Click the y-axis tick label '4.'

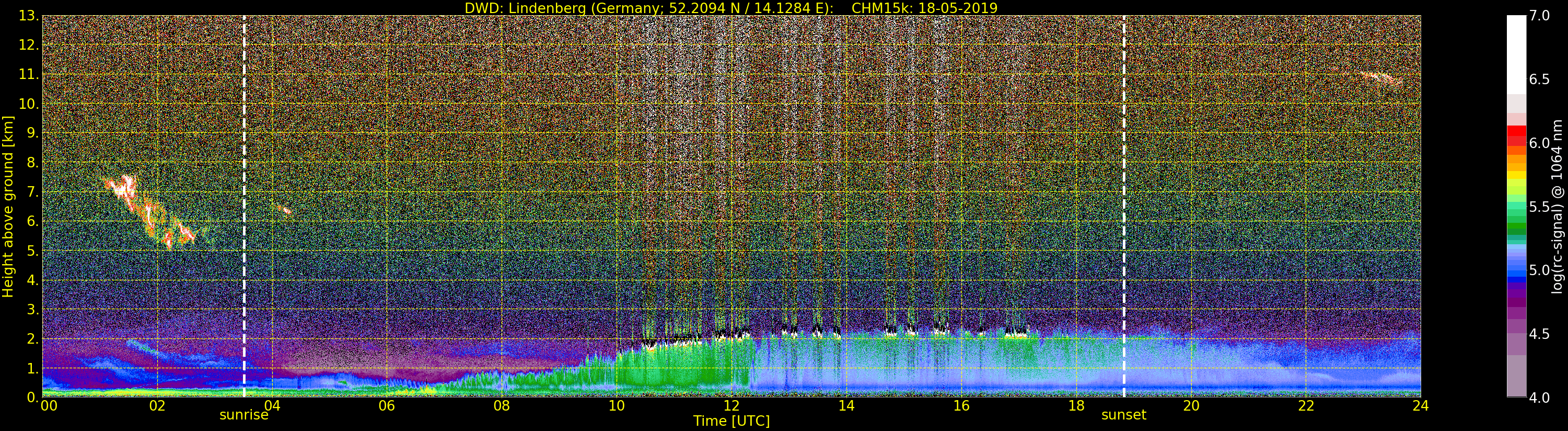[33, 280]
